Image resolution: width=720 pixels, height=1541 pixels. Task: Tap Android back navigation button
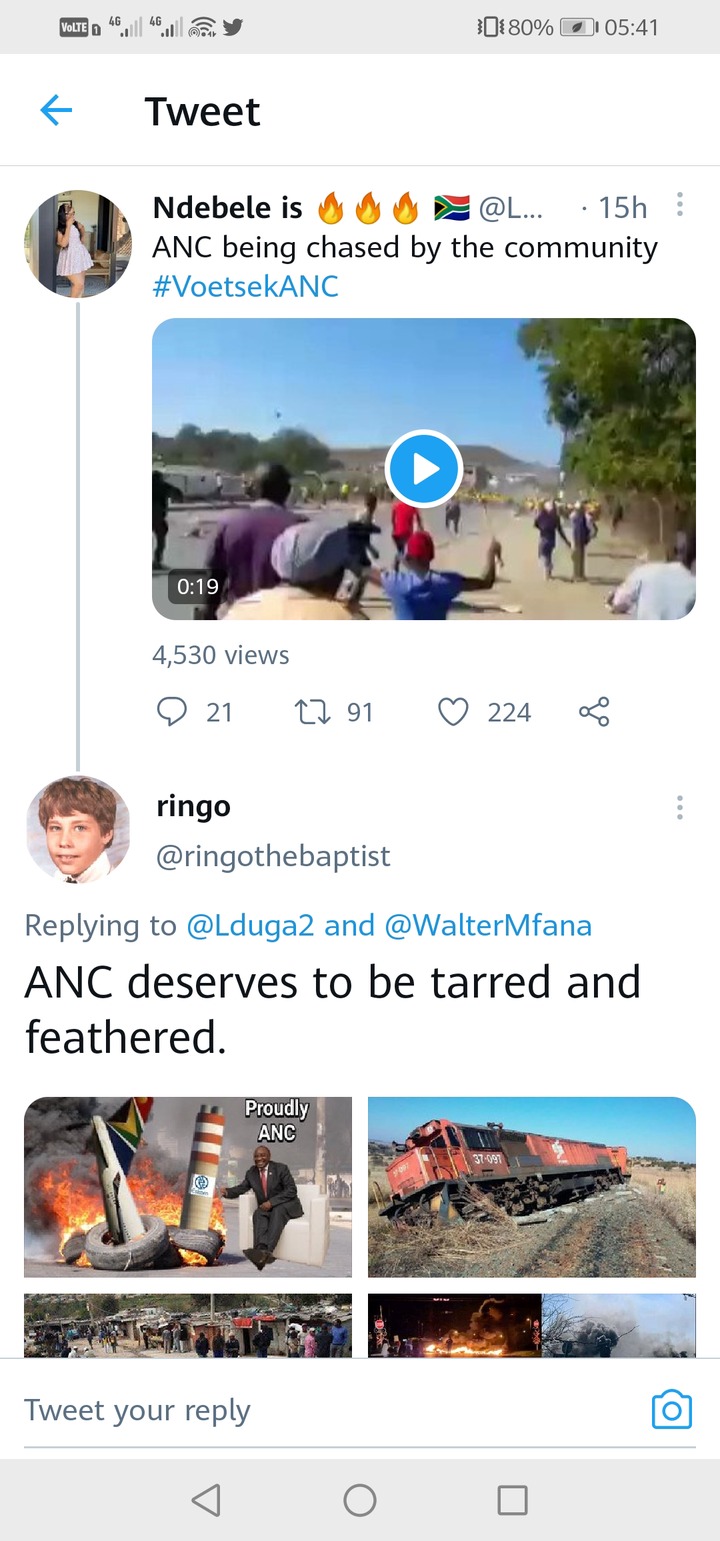click(x=206, y=1499)
